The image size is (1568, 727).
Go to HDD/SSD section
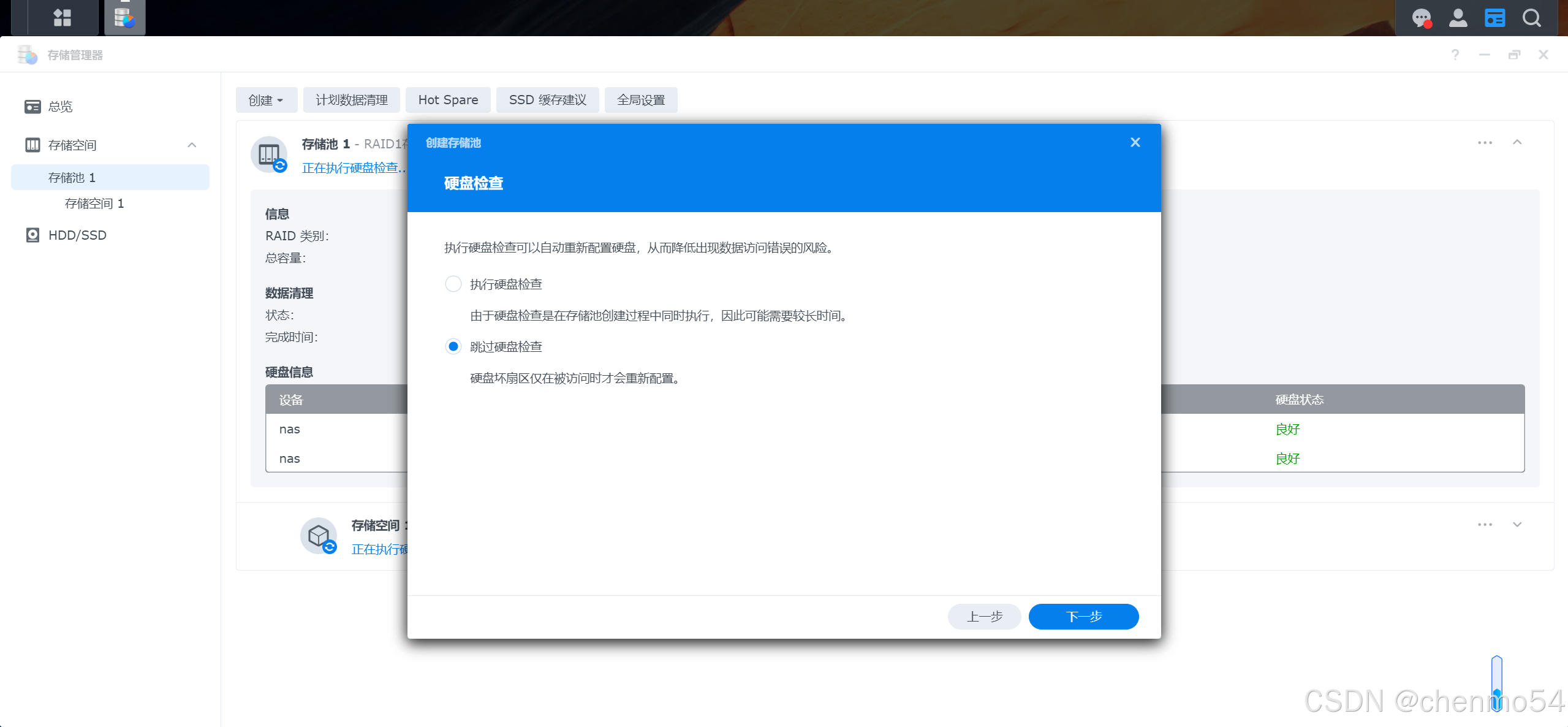coord(77,235)
